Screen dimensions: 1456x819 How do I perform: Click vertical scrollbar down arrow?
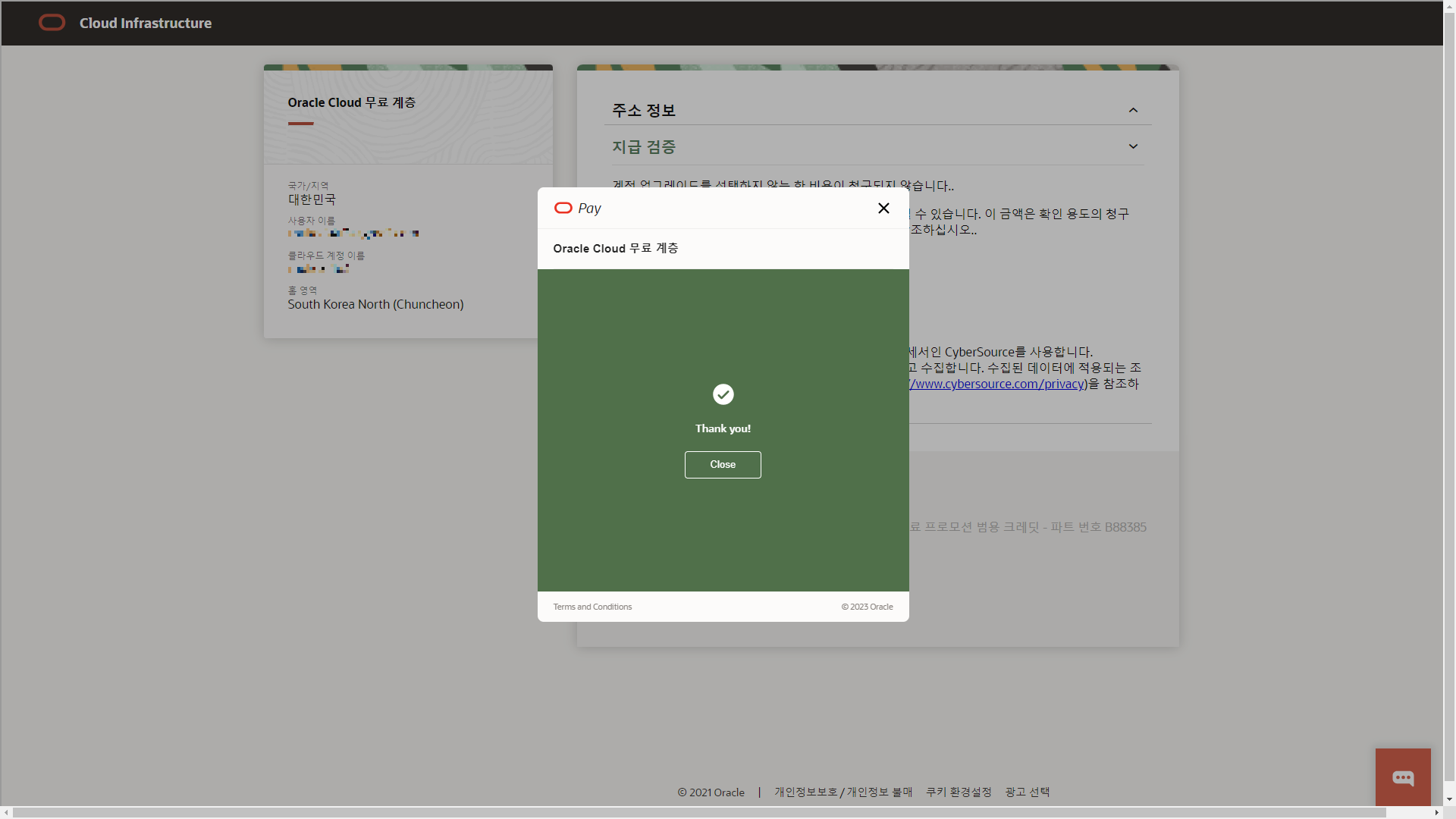(x=1449, y=799)
